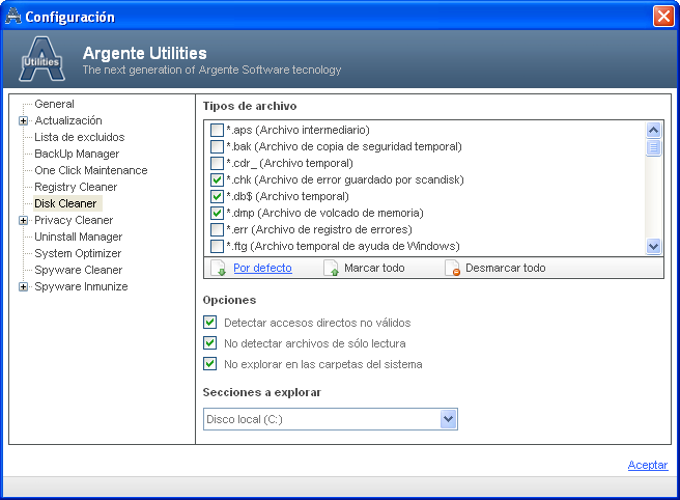Toggle No detectar archivos de sólo lectura
Screen dimensions: 680x500
[x=210, y=343]
